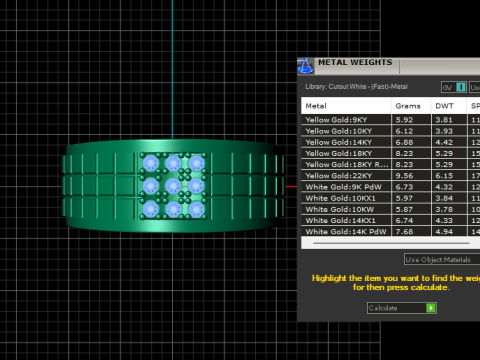Click the 3.81 DWT value
480x360 pixels.
pyautogui.click(x=444, y=120)
